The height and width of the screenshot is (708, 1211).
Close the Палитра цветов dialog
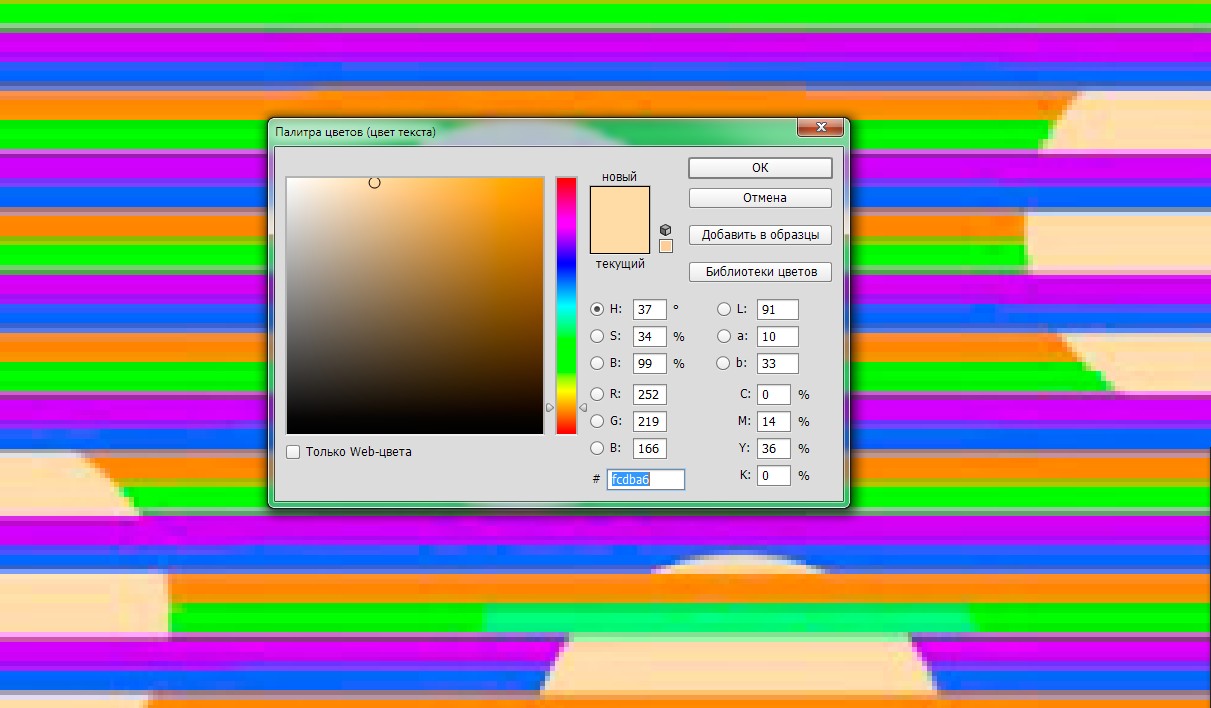coord(822,127)
